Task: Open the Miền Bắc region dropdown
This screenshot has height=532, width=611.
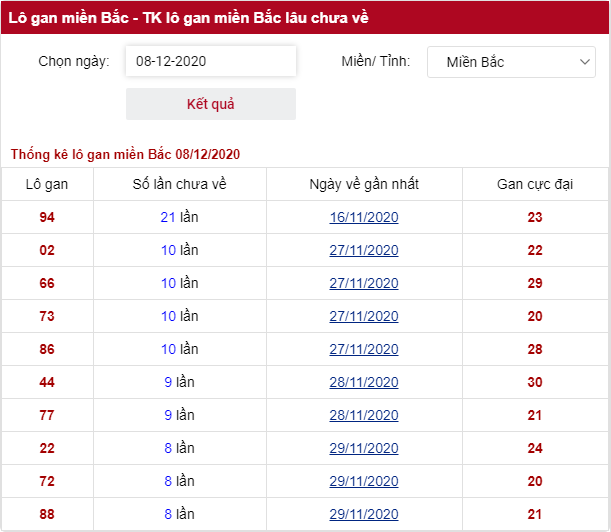Action: tap(511, 62)
